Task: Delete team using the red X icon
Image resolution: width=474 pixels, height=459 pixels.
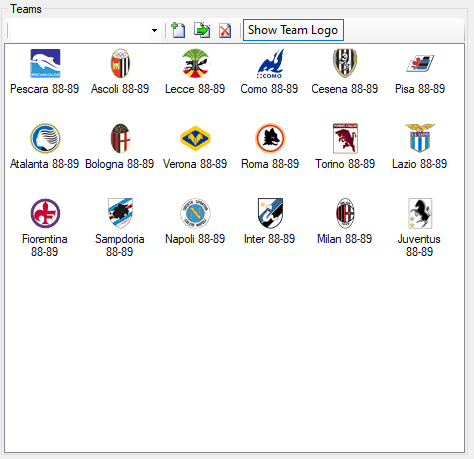Action: [x=225, y=30]
